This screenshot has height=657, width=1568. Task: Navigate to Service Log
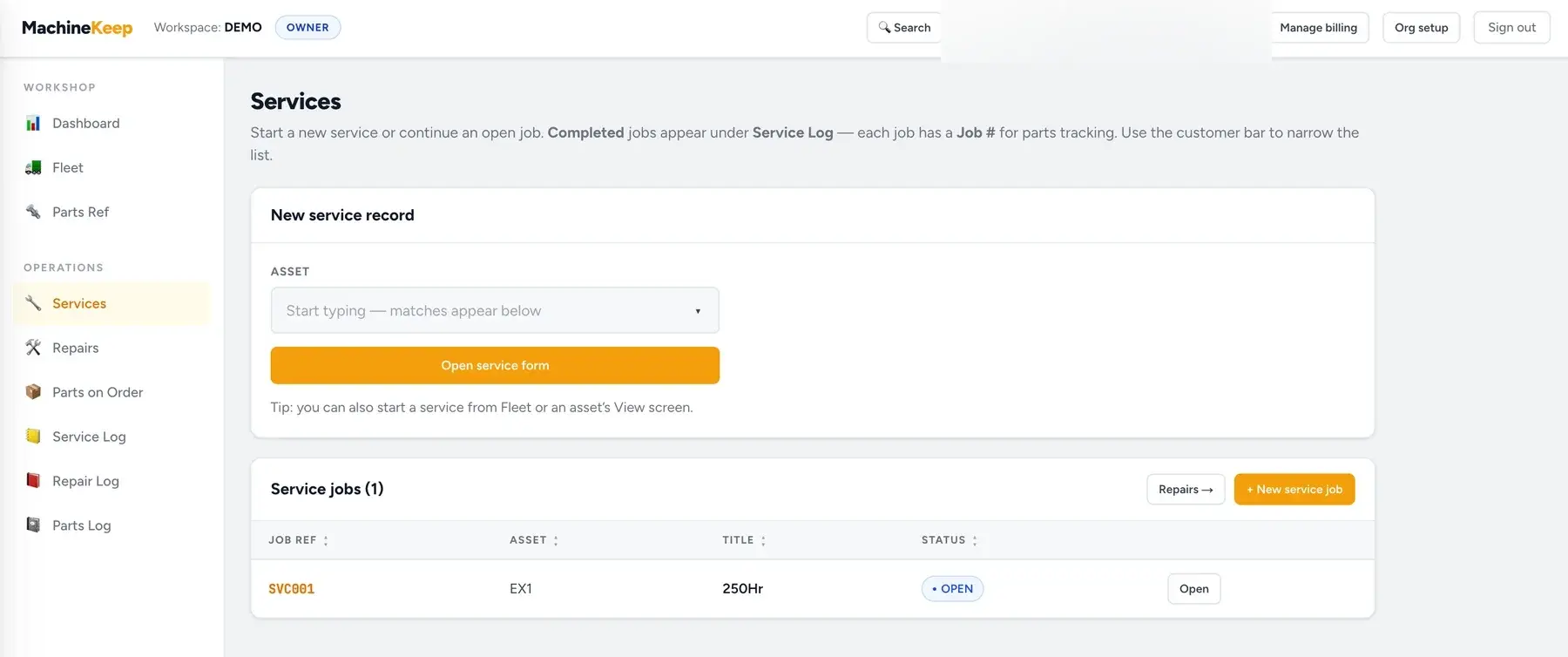coord(112,437)
